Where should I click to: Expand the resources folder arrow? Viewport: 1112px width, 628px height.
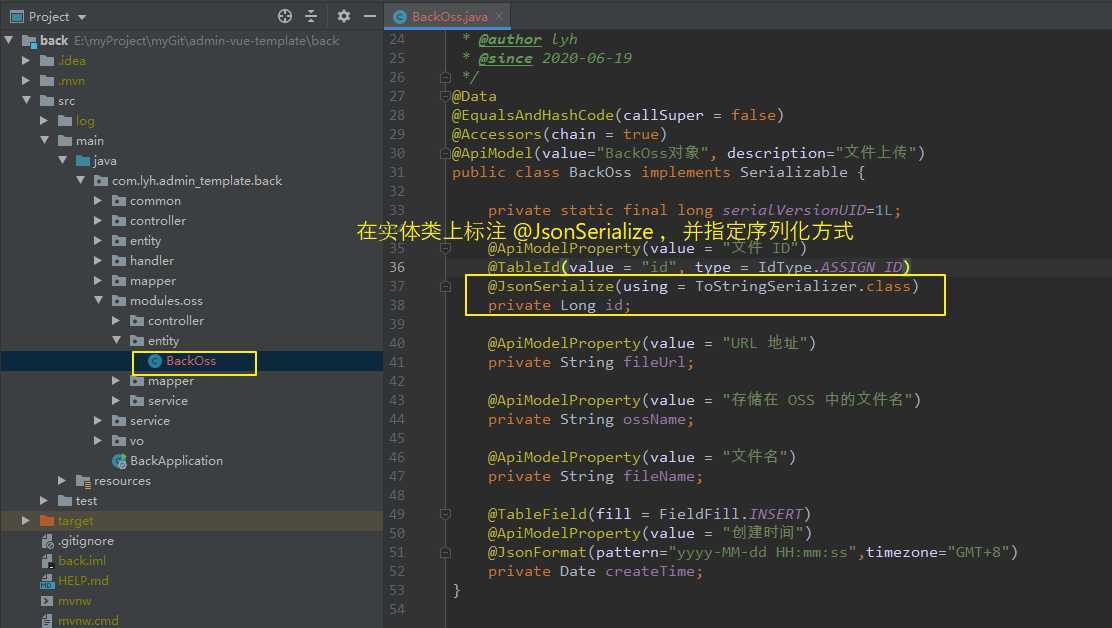click(62, 481)
